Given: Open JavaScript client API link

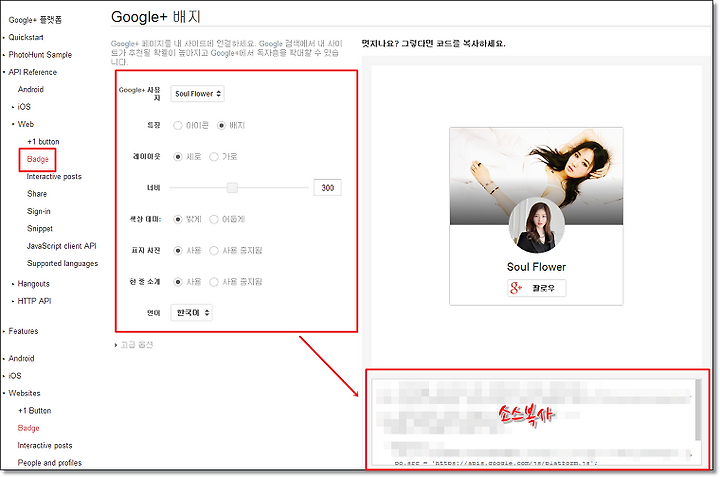Looking at the screenshot, I should (x=62, y=246).
